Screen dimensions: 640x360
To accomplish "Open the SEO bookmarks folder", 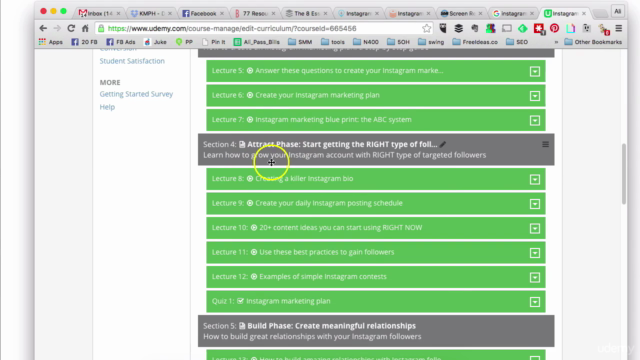I will [x=517, y=42].
